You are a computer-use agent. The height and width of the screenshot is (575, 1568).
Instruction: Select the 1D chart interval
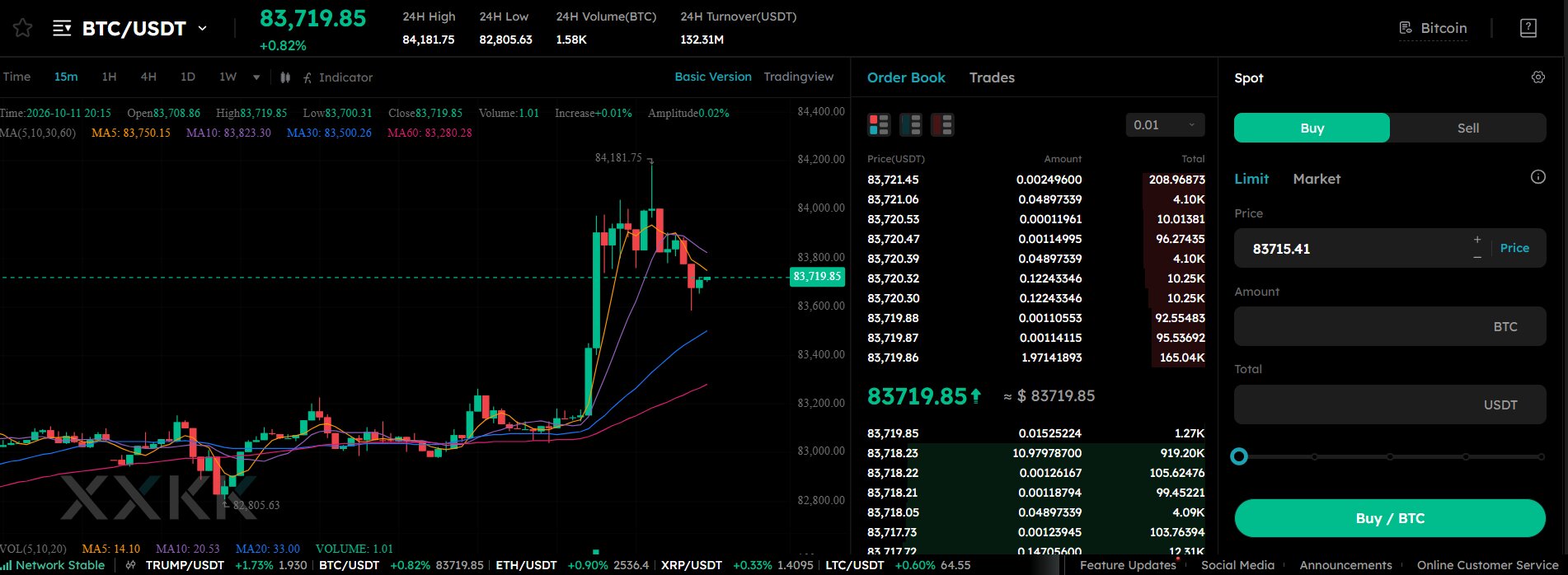tap(188, 77)
